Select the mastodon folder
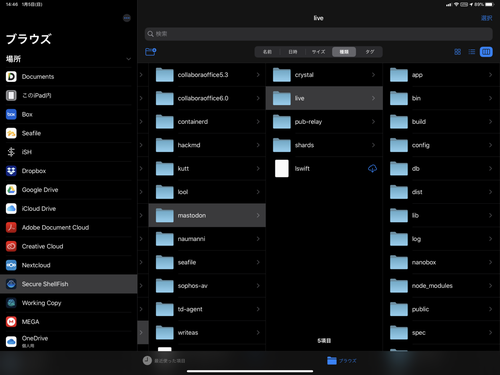This screenshot has width=500, height=375. click(207, 215)
